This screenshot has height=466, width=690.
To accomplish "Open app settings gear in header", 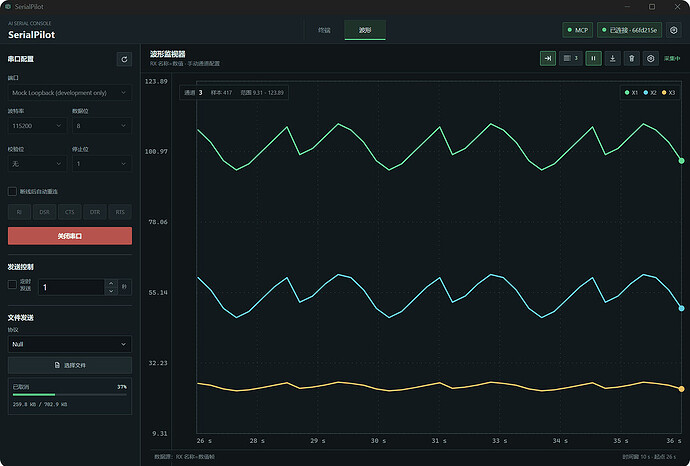I will tap(673, 30).
